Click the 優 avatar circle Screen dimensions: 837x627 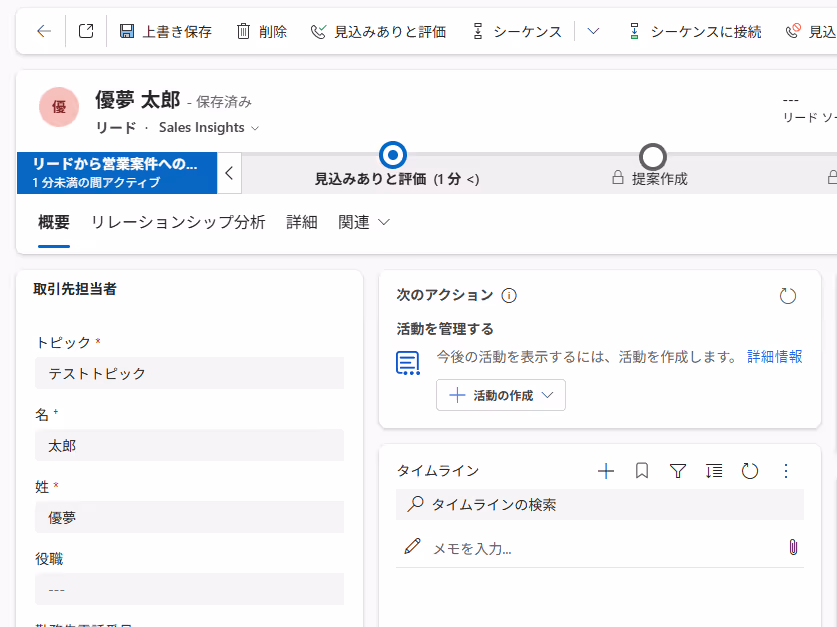pyautogui.click(x=59, y=107)
